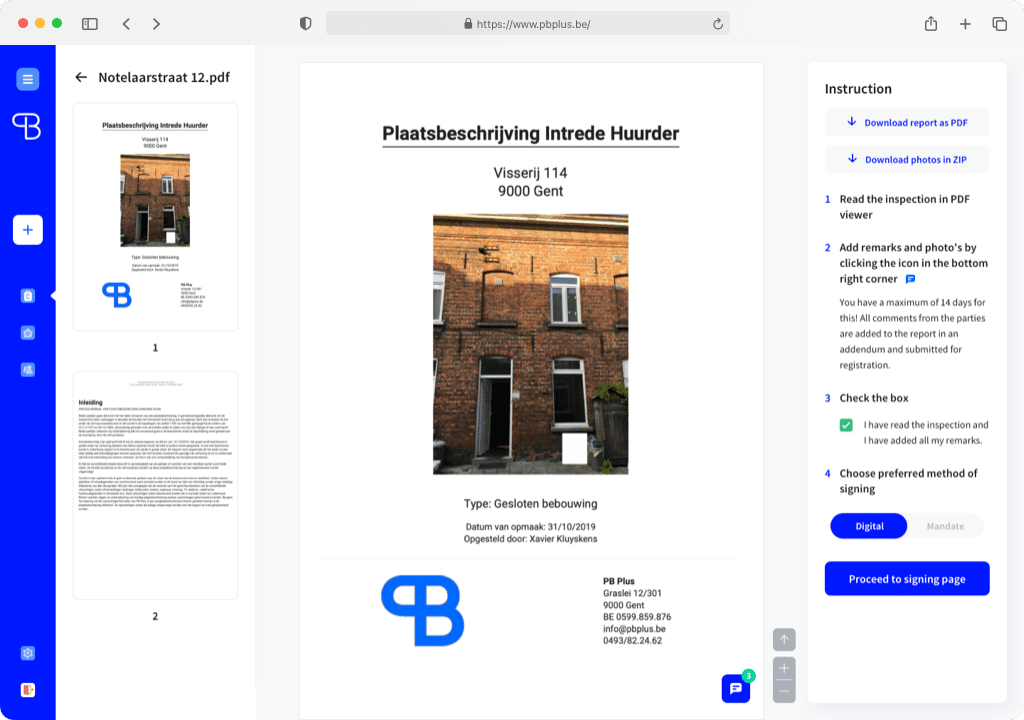Viewport: 1024px width, 720px height.
Task: Proceed to signing page
Action: 906,579
